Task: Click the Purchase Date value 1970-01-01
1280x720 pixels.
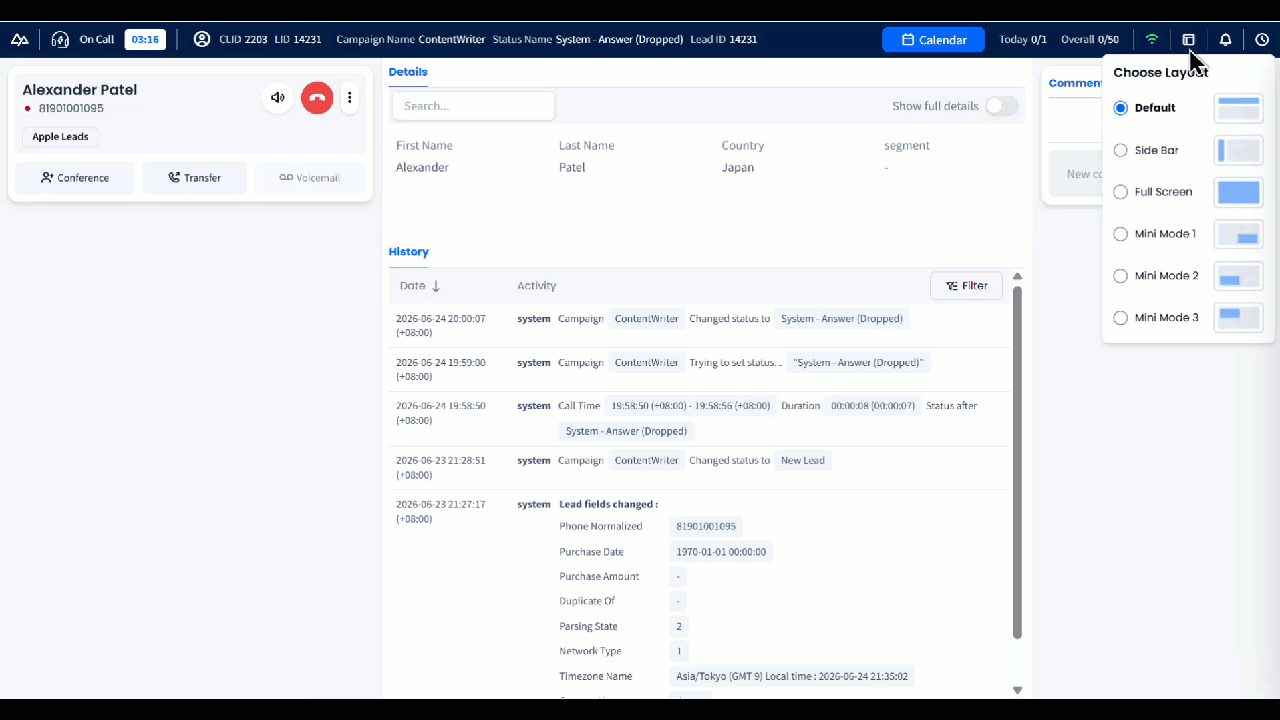Action: coord(721,552)
